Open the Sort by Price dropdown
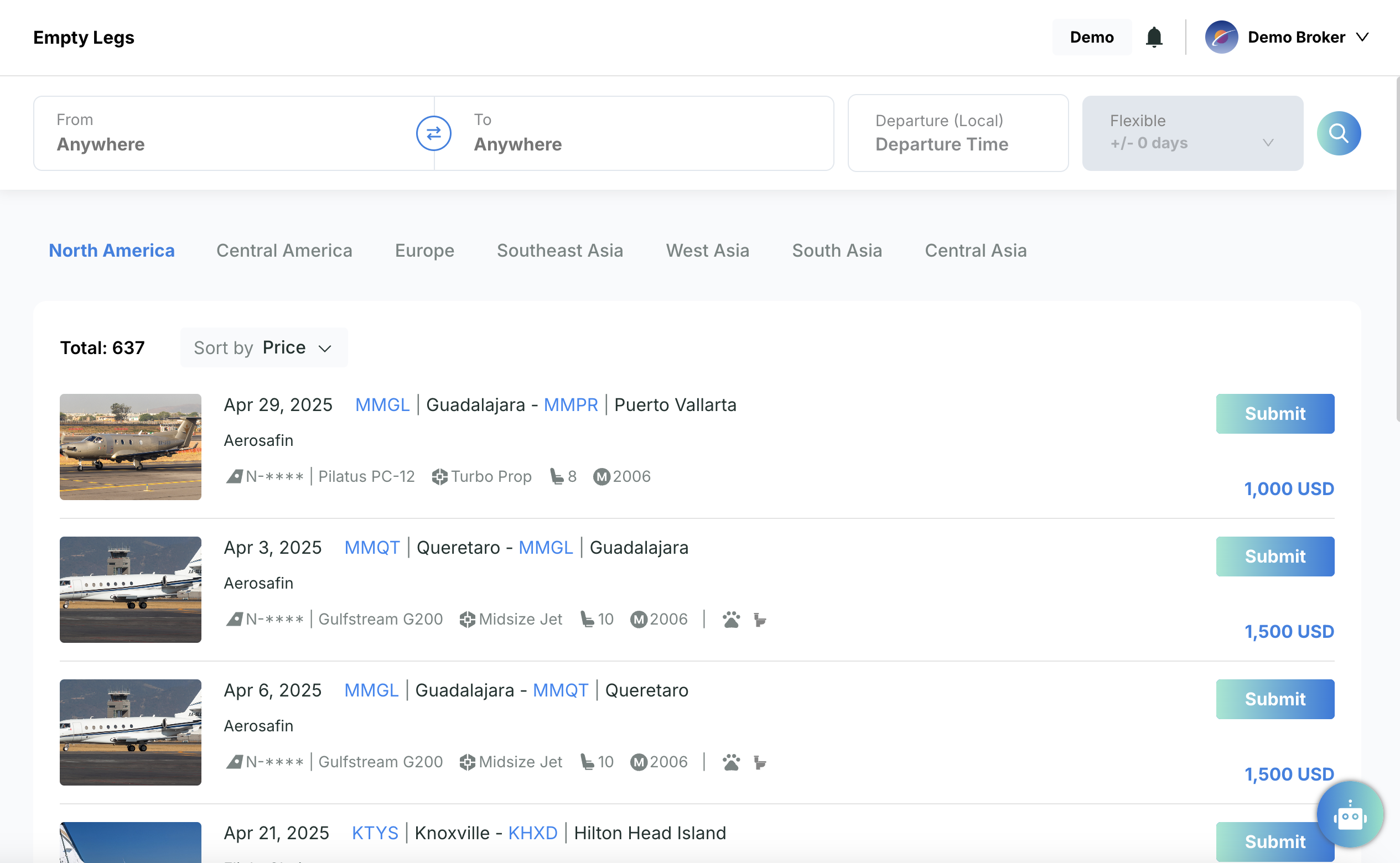The width and height of the screenshot is (1400, 863). pyautogui.click(x=264, y=347)
